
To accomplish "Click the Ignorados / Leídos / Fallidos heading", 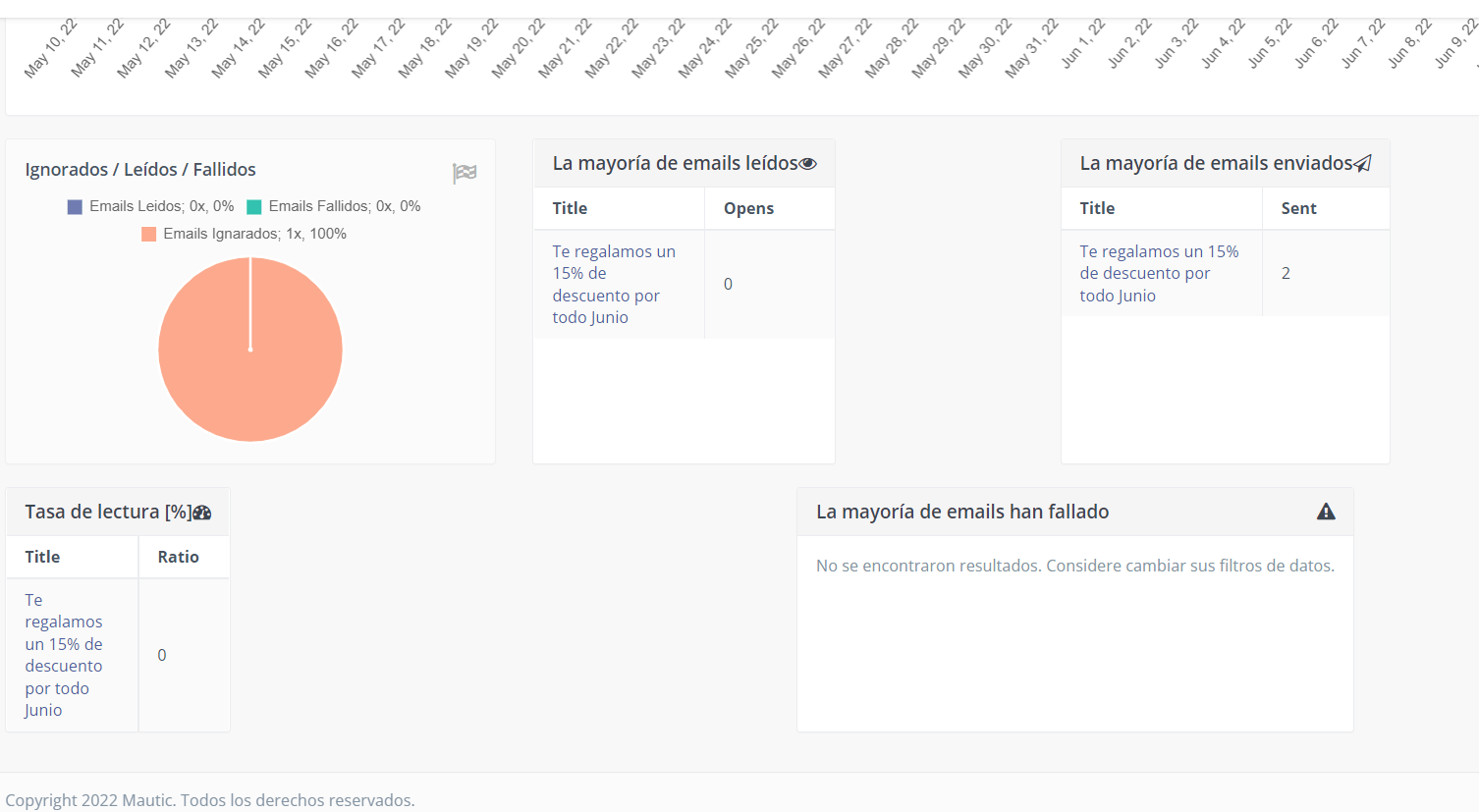I will tap(140, 170).
